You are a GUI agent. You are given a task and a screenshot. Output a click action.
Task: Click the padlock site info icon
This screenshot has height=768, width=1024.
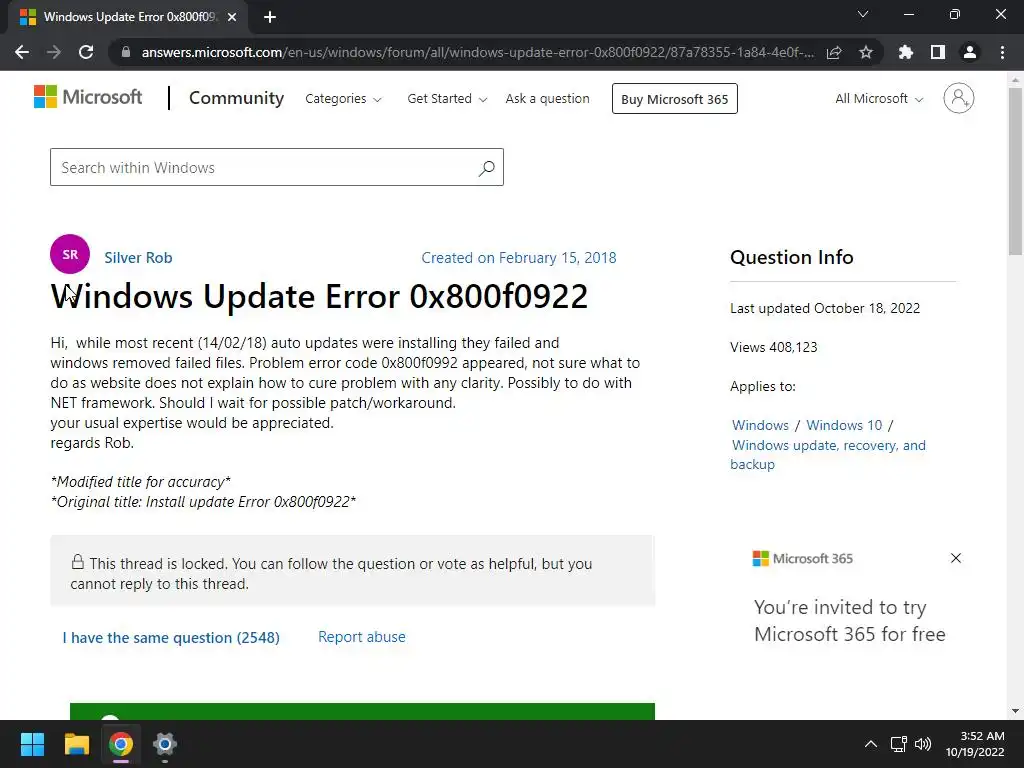(x=126, y=52)
